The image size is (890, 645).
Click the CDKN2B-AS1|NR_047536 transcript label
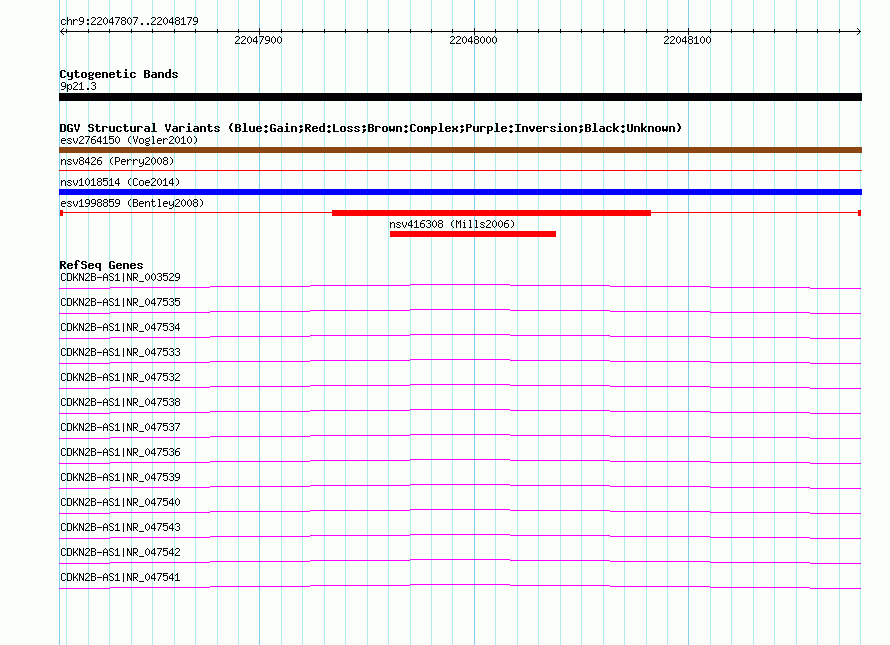click(x=120, y=452)
